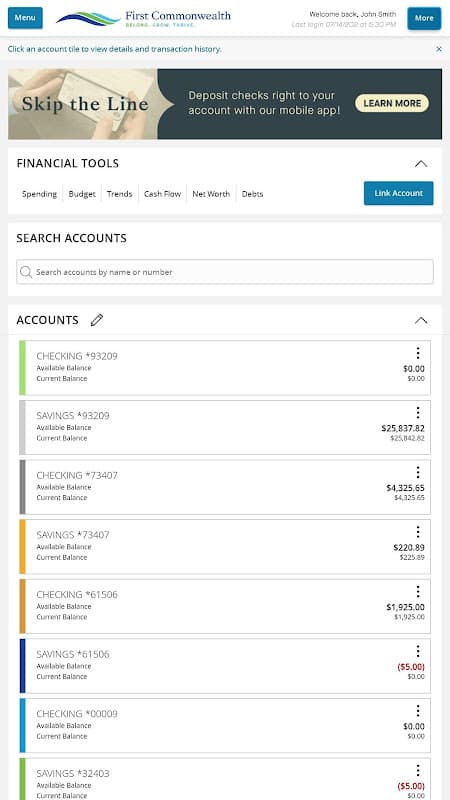Click the light green color bar of CHECKING *93209

pyautogui.click(x=22, y=368)
